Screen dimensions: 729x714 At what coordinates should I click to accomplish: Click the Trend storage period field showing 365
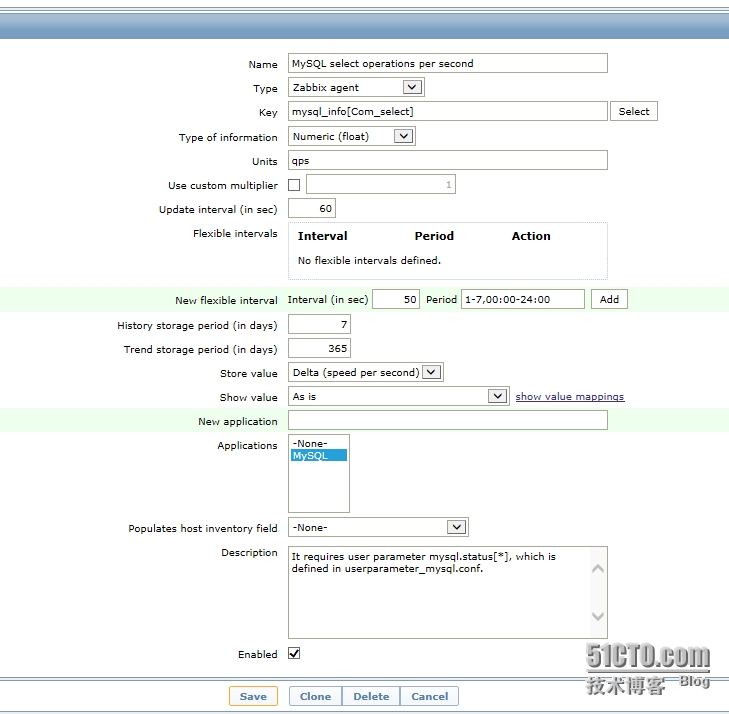319,349
